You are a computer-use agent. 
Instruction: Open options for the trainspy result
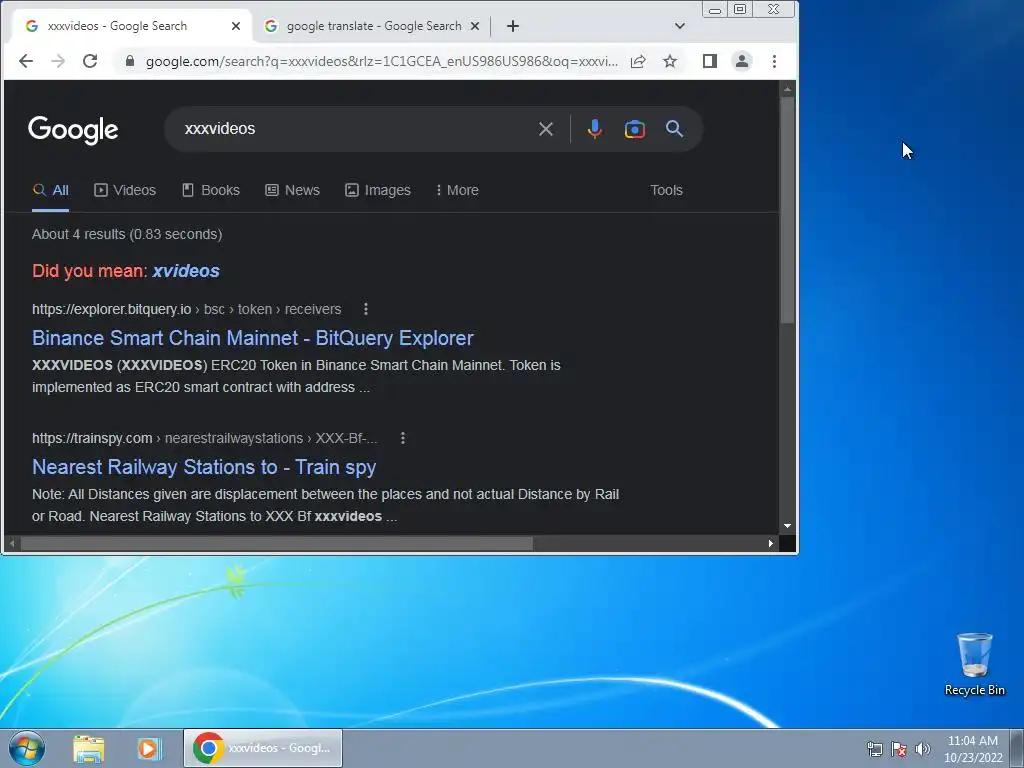[x=403, y=438]
